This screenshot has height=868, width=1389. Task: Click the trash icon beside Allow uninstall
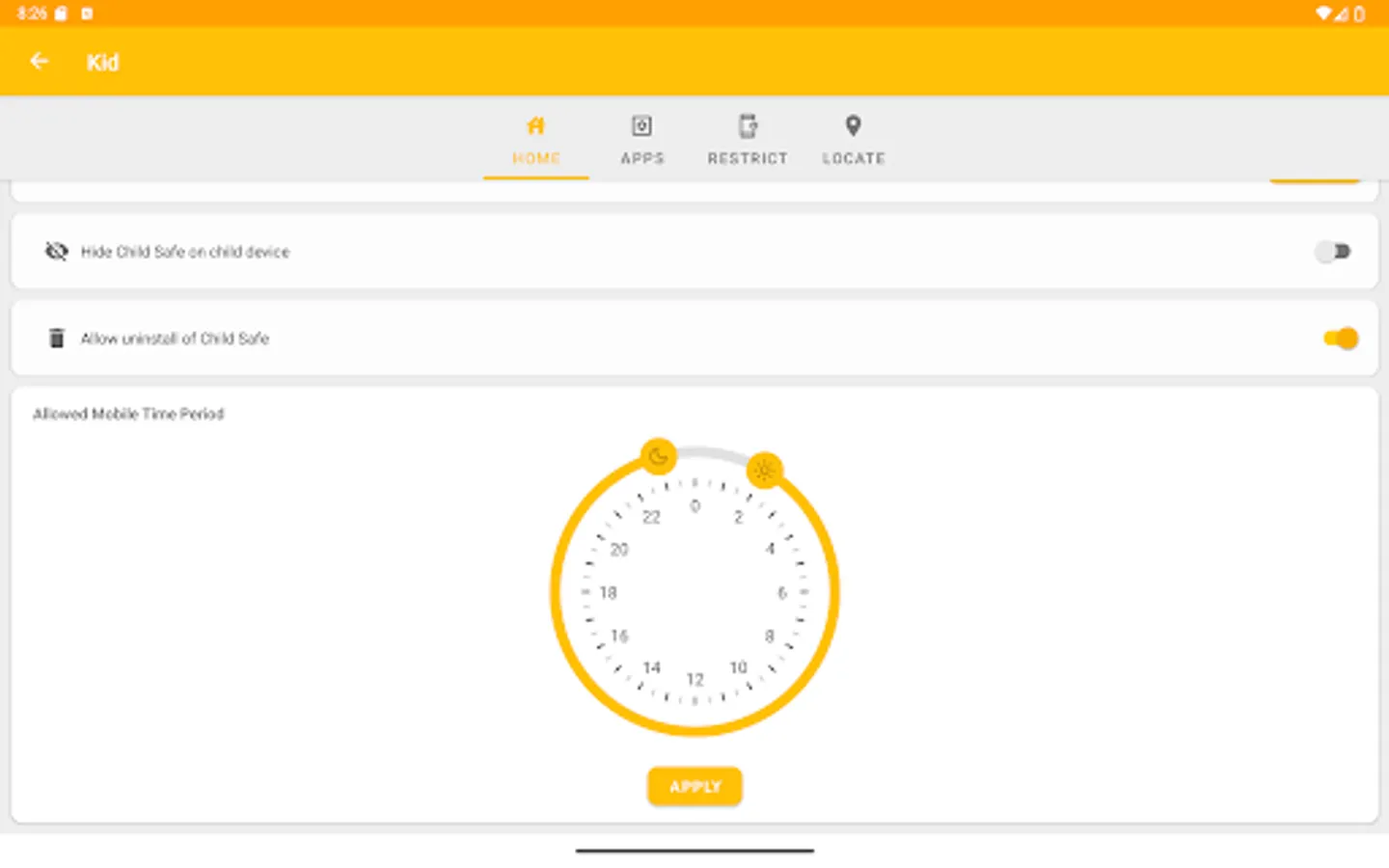point(57,338)
